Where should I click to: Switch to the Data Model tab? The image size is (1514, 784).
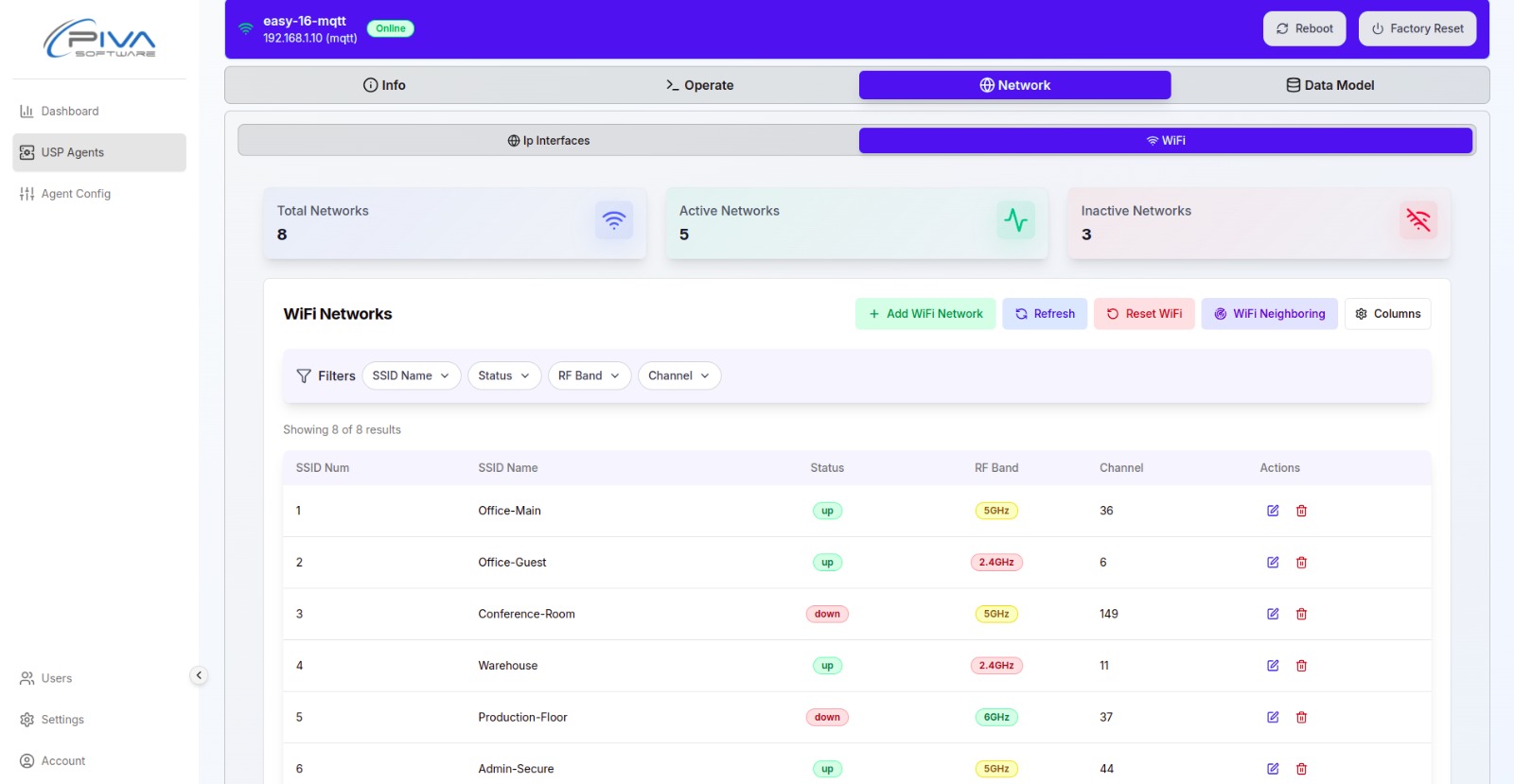[1329, 85]
